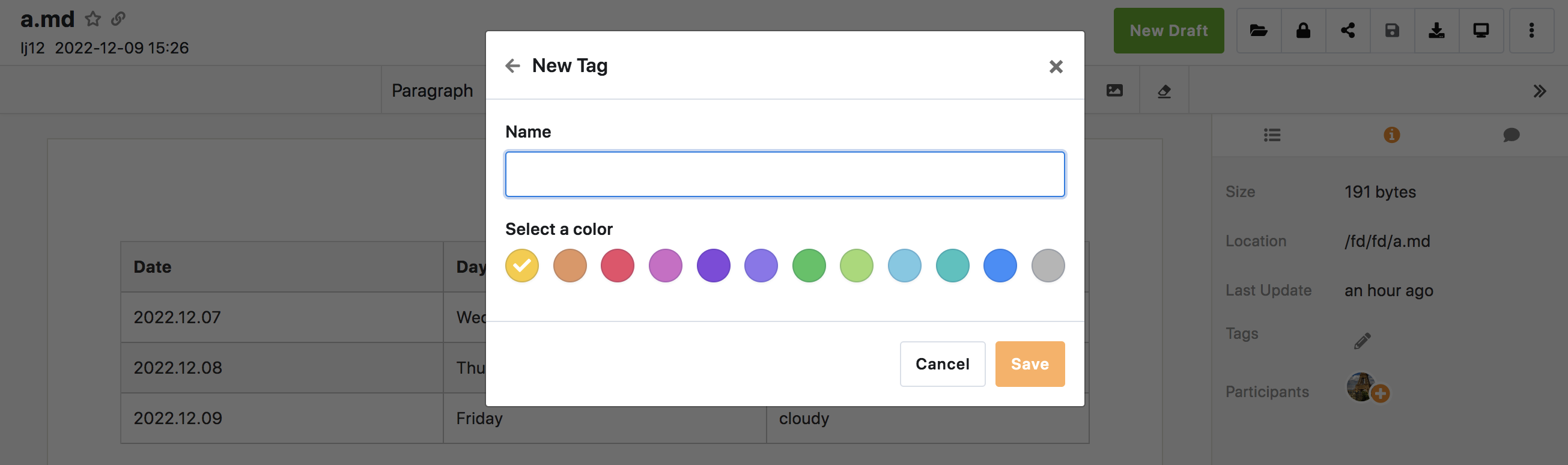The width and height of the screenshot is (1568, 465).
Task: Save file using the floppy disk icon
Action: click(1391, 31)
